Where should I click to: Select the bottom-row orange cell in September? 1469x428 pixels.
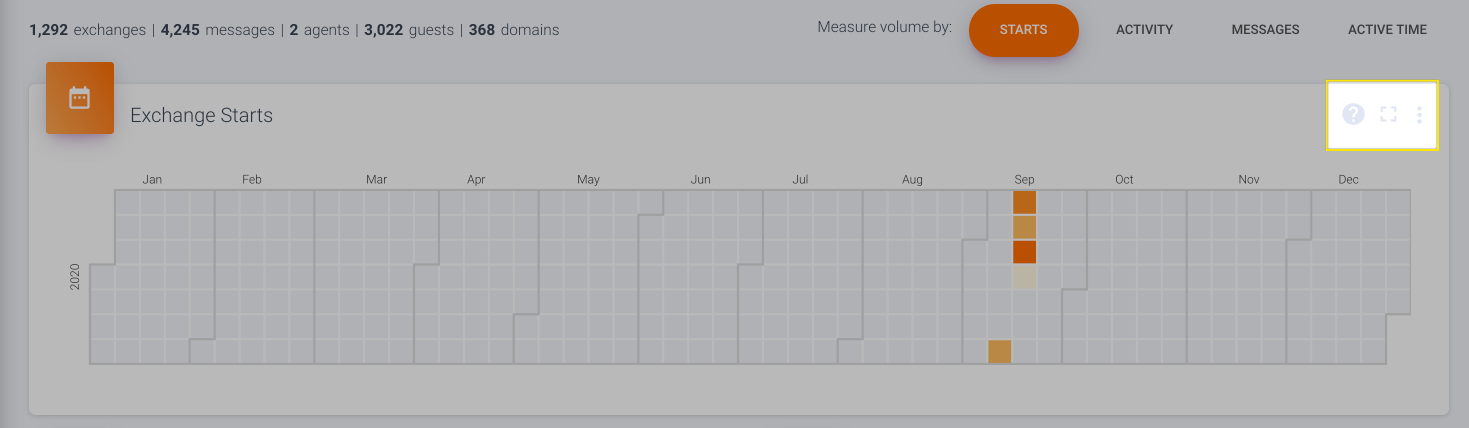pyautogui.click(x=1000, y=352)
